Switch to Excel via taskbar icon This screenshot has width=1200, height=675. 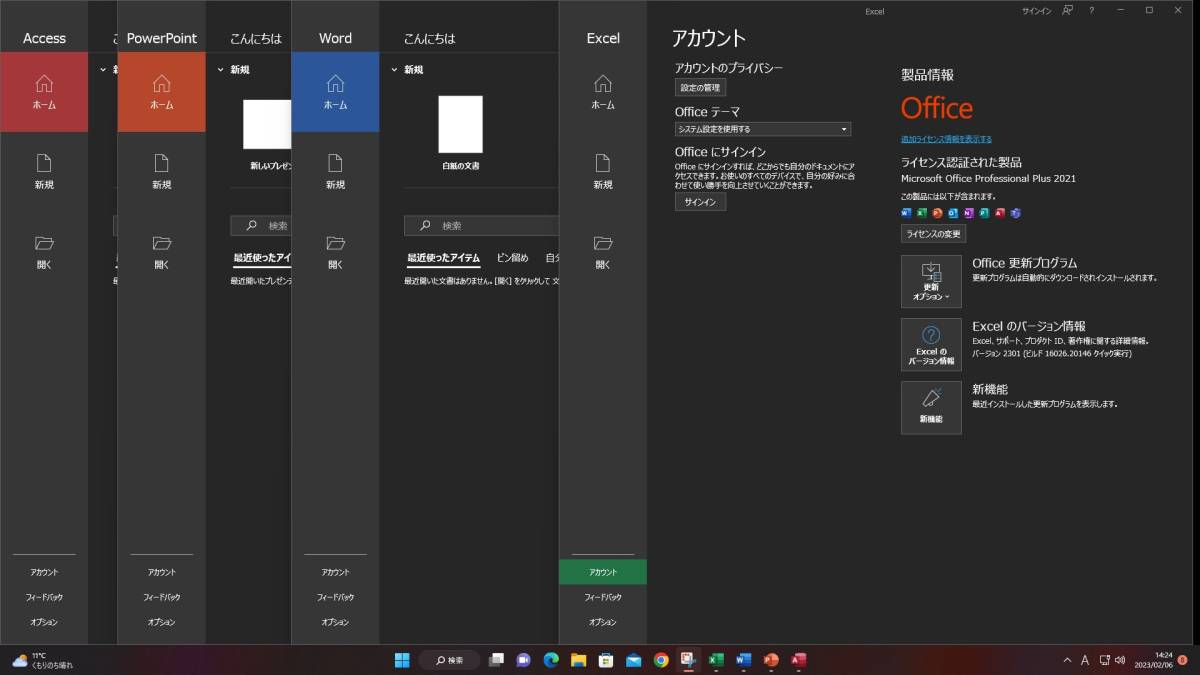point(716,660)
